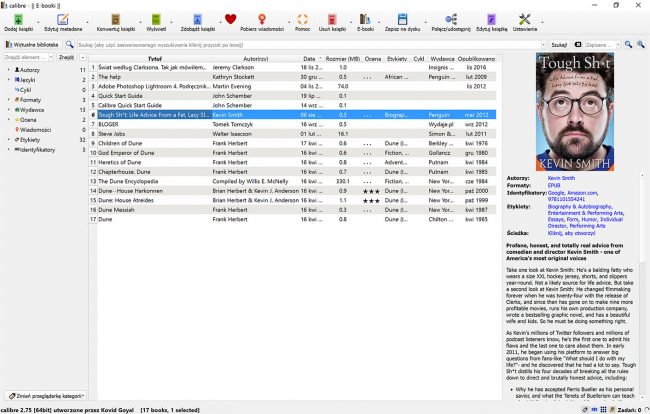Click the Połącz/udostępnij icon

tap(451, 19)
